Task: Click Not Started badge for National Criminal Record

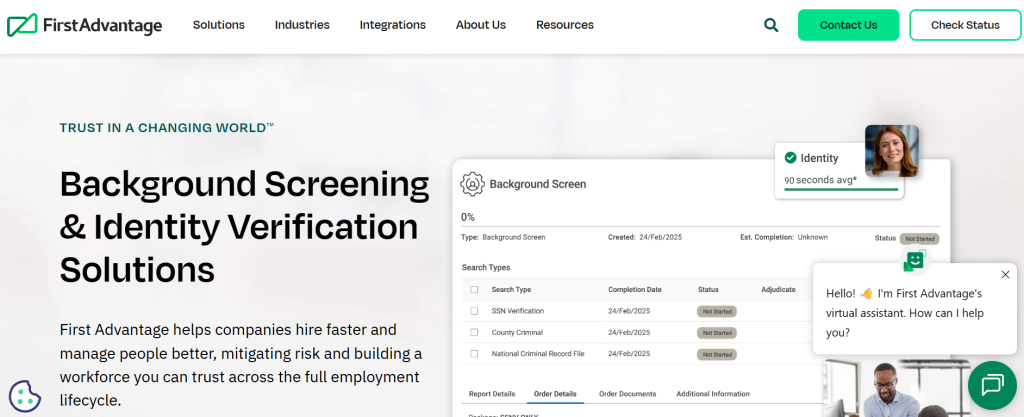Action: 717,354
